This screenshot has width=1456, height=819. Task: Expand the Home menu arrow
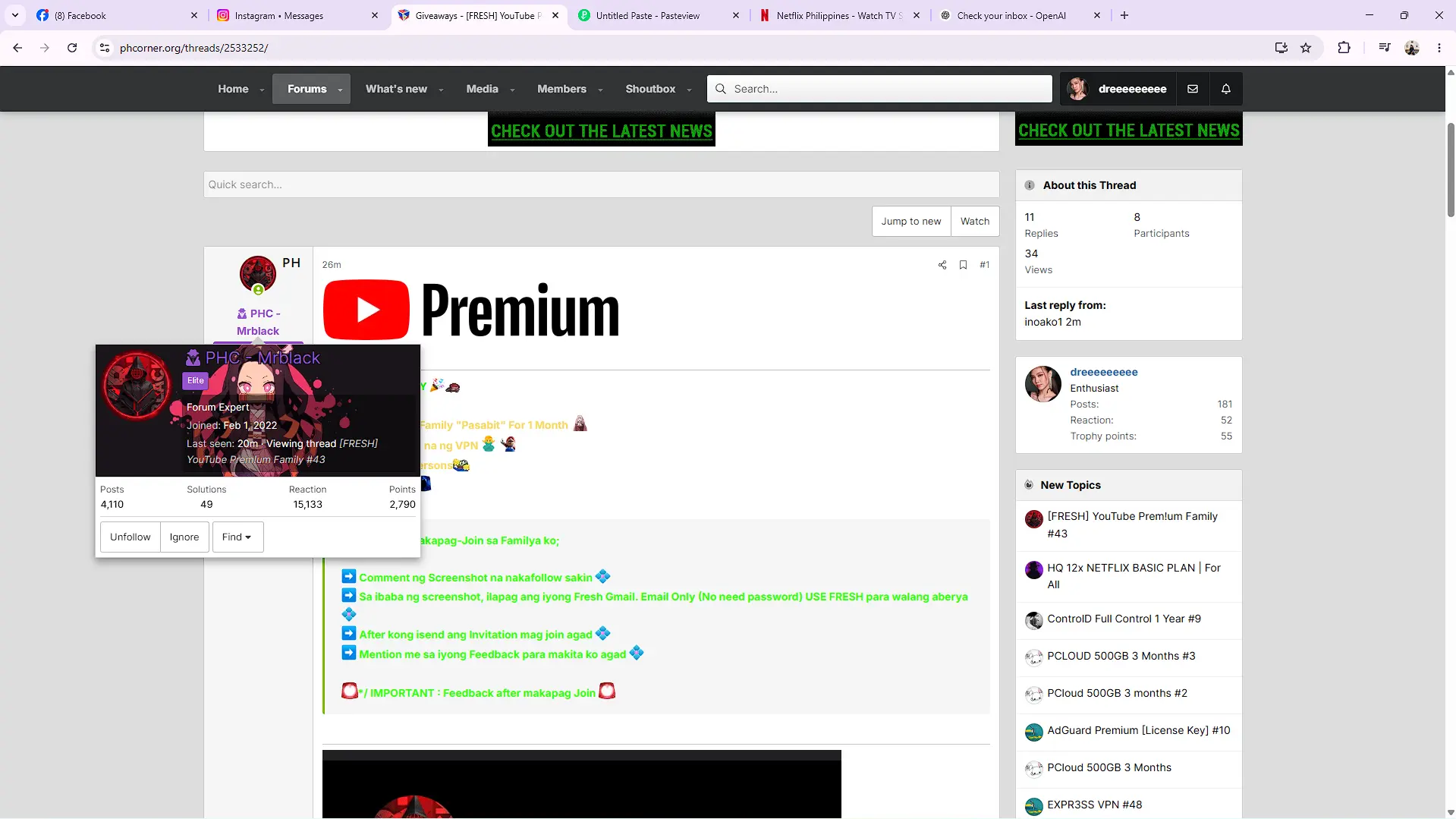click(x=262, y=90)
